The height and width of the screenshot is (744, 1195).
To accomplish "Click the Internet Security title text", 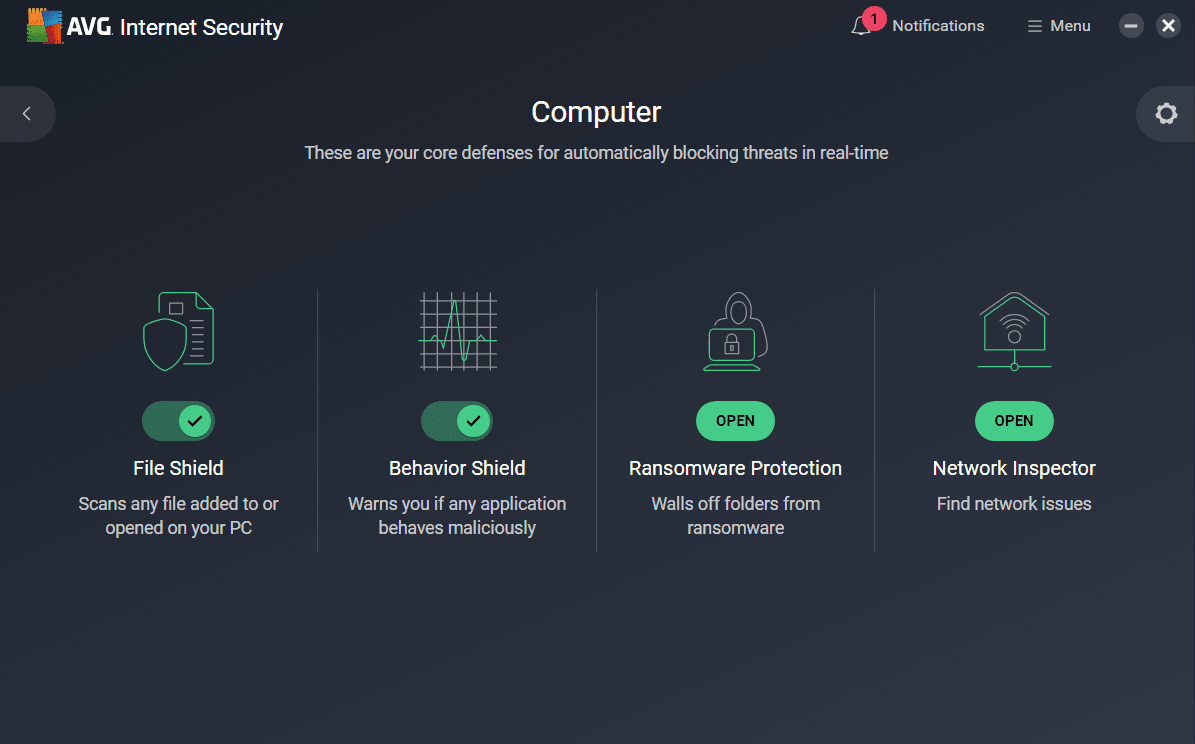I will (x=200, y=27).
